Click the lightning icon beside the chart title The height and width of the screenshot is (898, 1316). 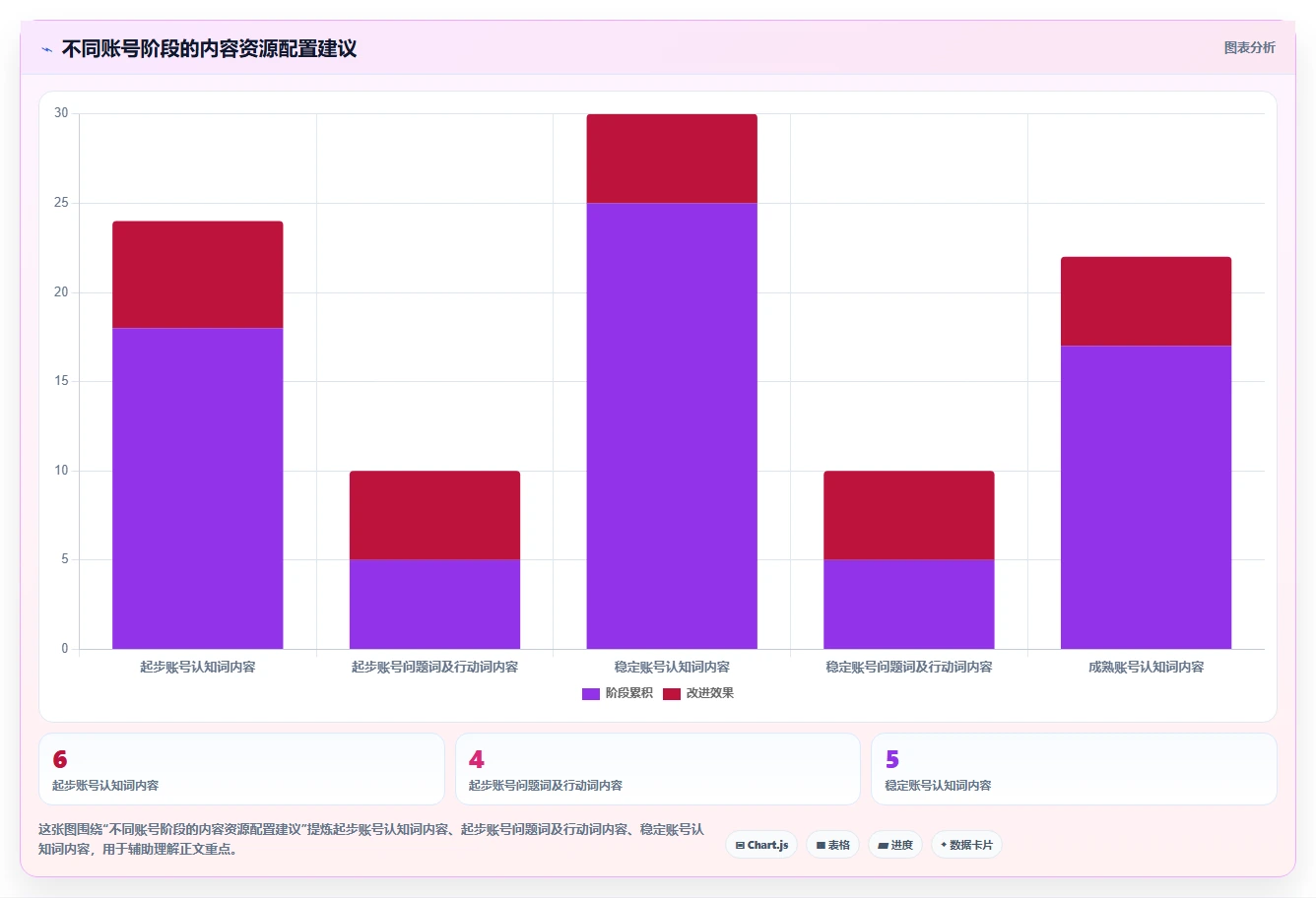click(x=46, y=49)
